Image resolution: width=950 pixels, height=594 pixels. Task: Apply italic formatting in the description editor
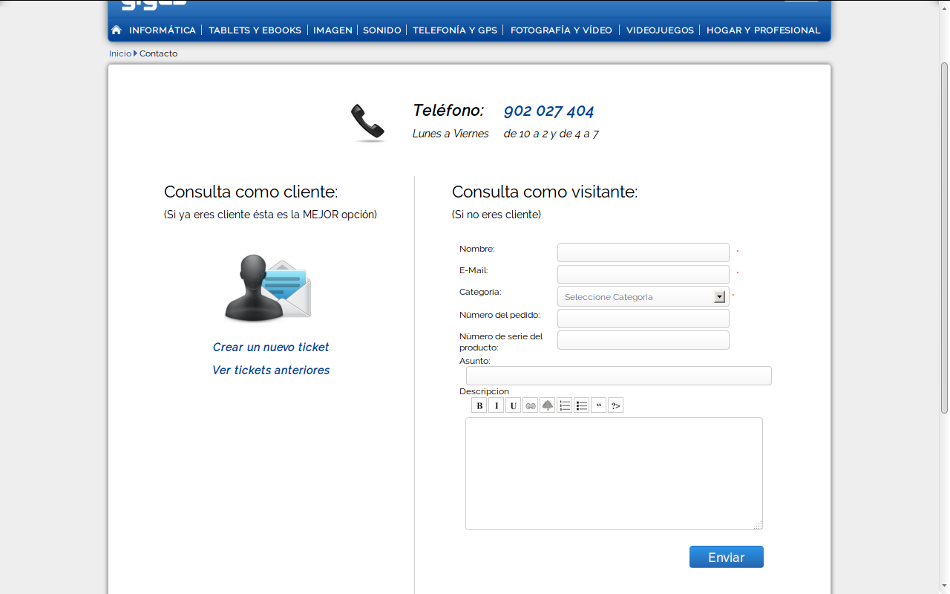coord(496,405)
